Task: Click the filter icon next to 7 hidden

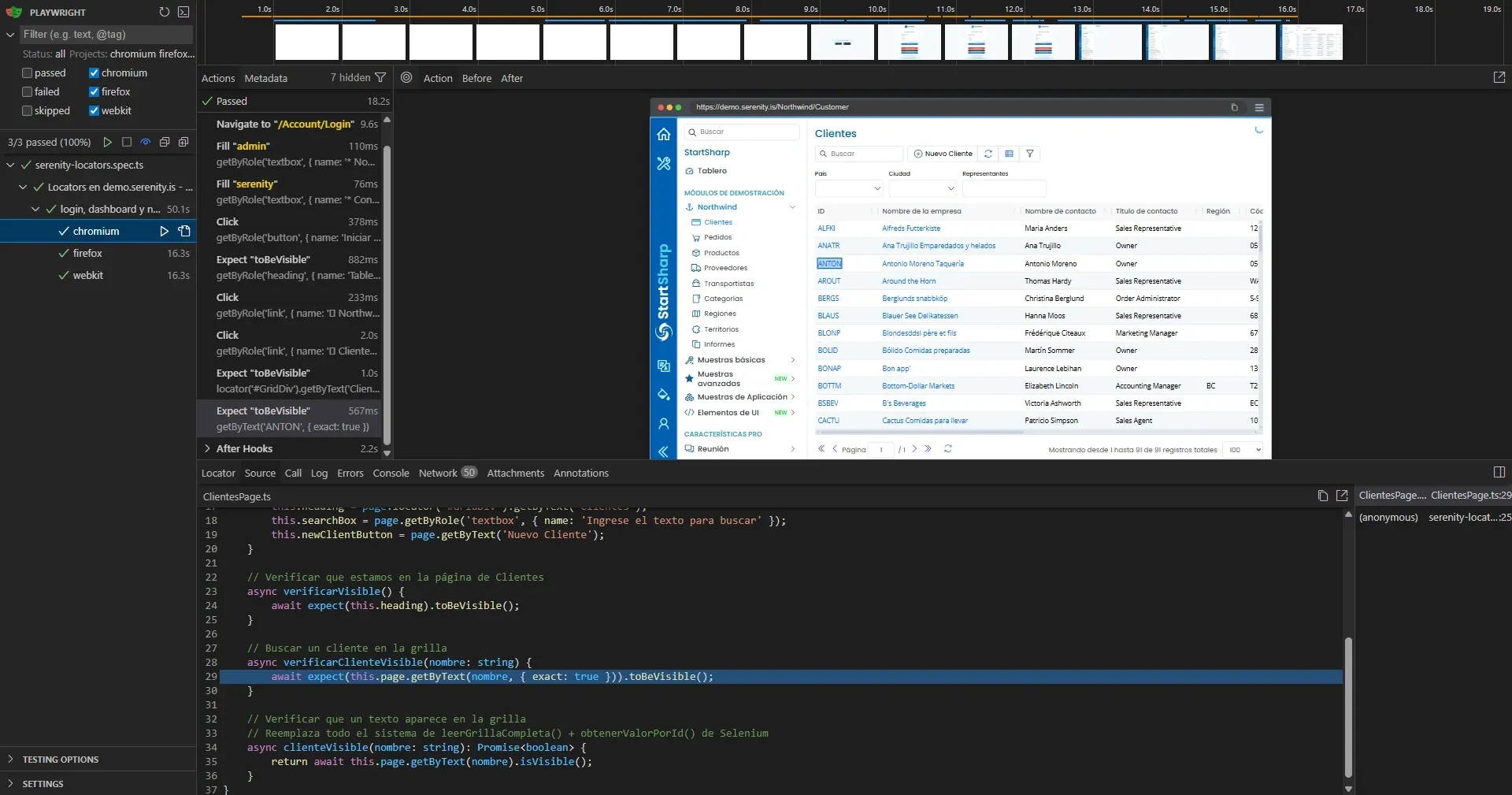Action: point(382,77)
